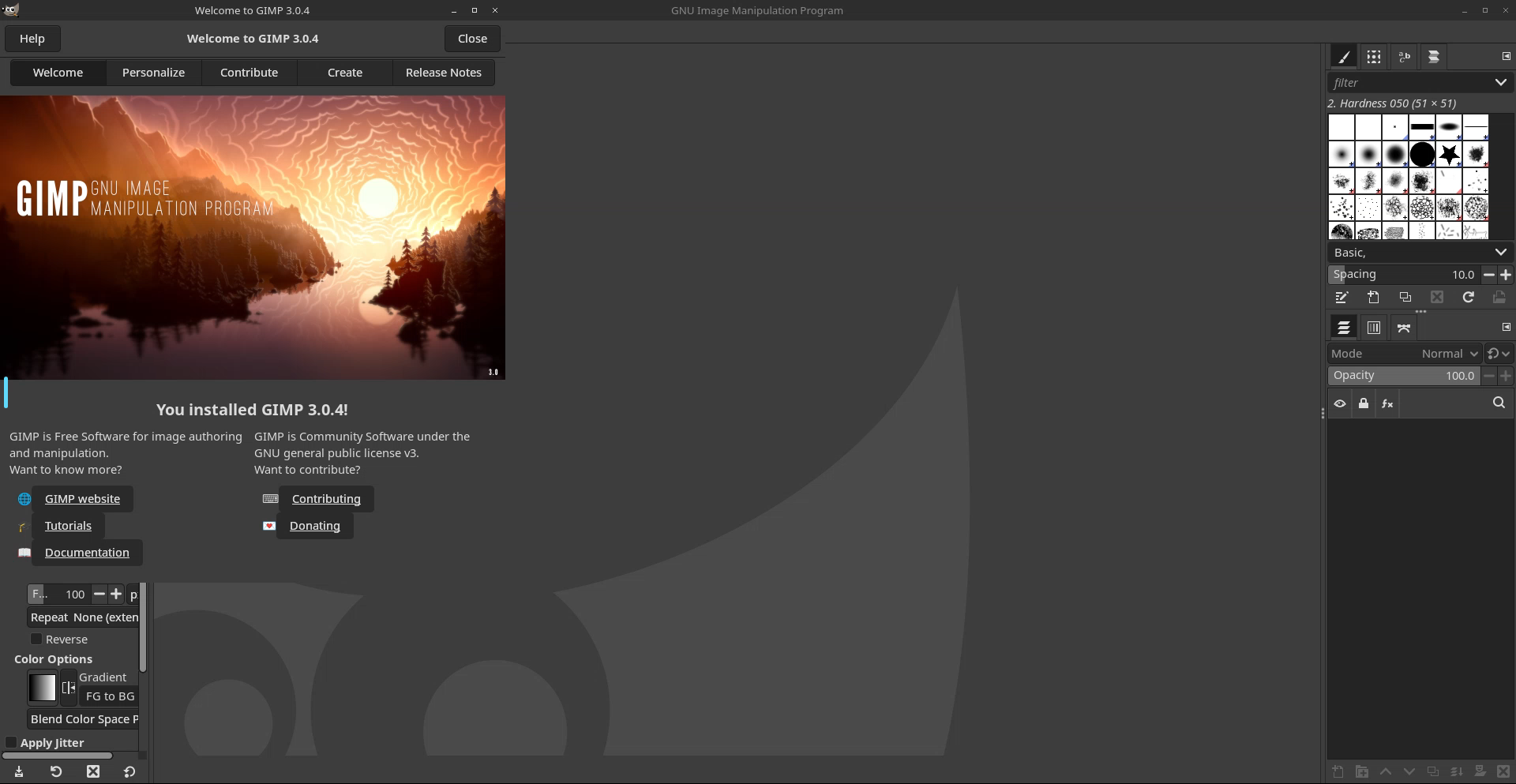Restore tool preset in tool options
Image resolution: width=1516 pixels, height=784 pixels.
pyautogui.click(x=56, y=771)
